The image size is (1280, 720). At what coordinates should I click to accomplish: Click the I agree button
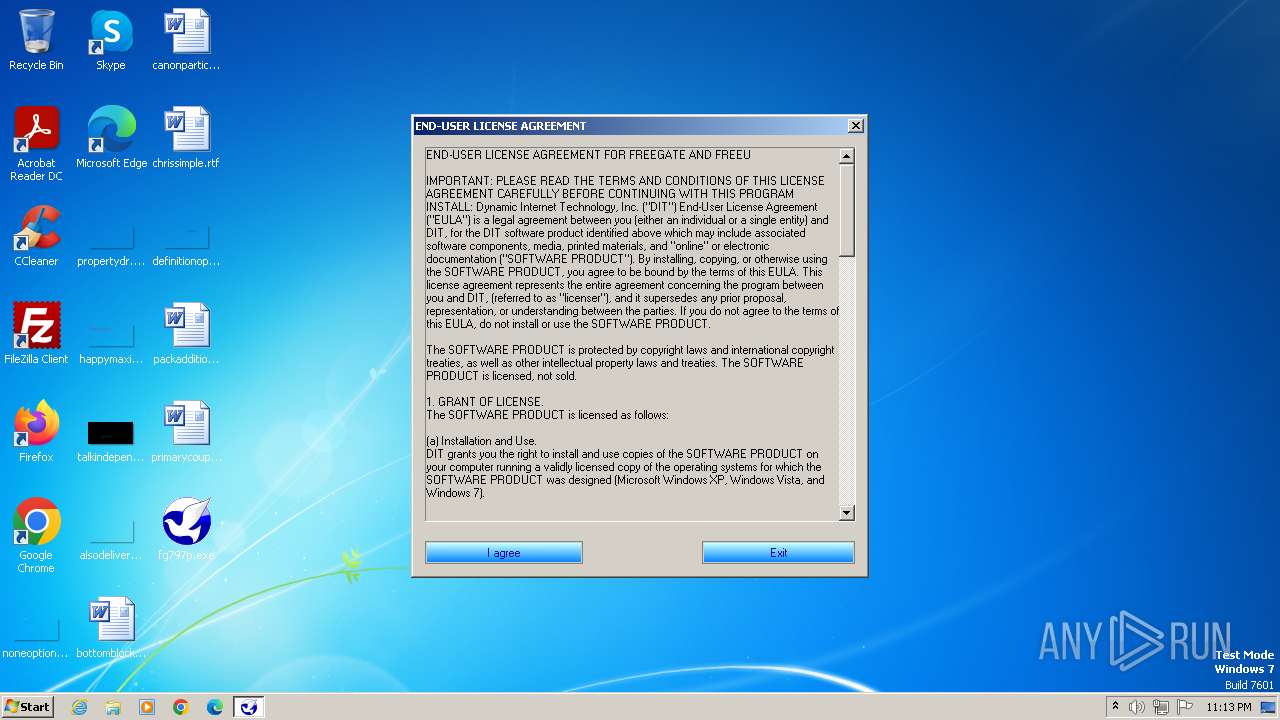[x=504, y=553]
